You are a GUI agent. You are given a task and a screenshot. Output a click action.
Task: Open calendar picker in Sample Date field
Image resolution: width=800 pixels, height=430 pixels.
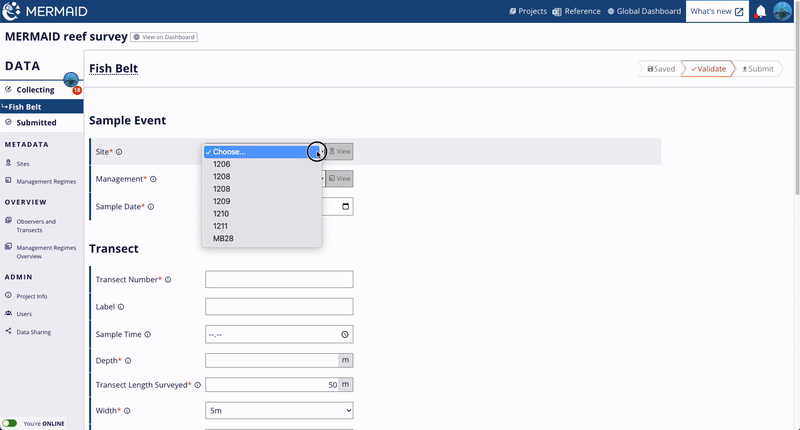pyautogui.click(x=346, y=207)
